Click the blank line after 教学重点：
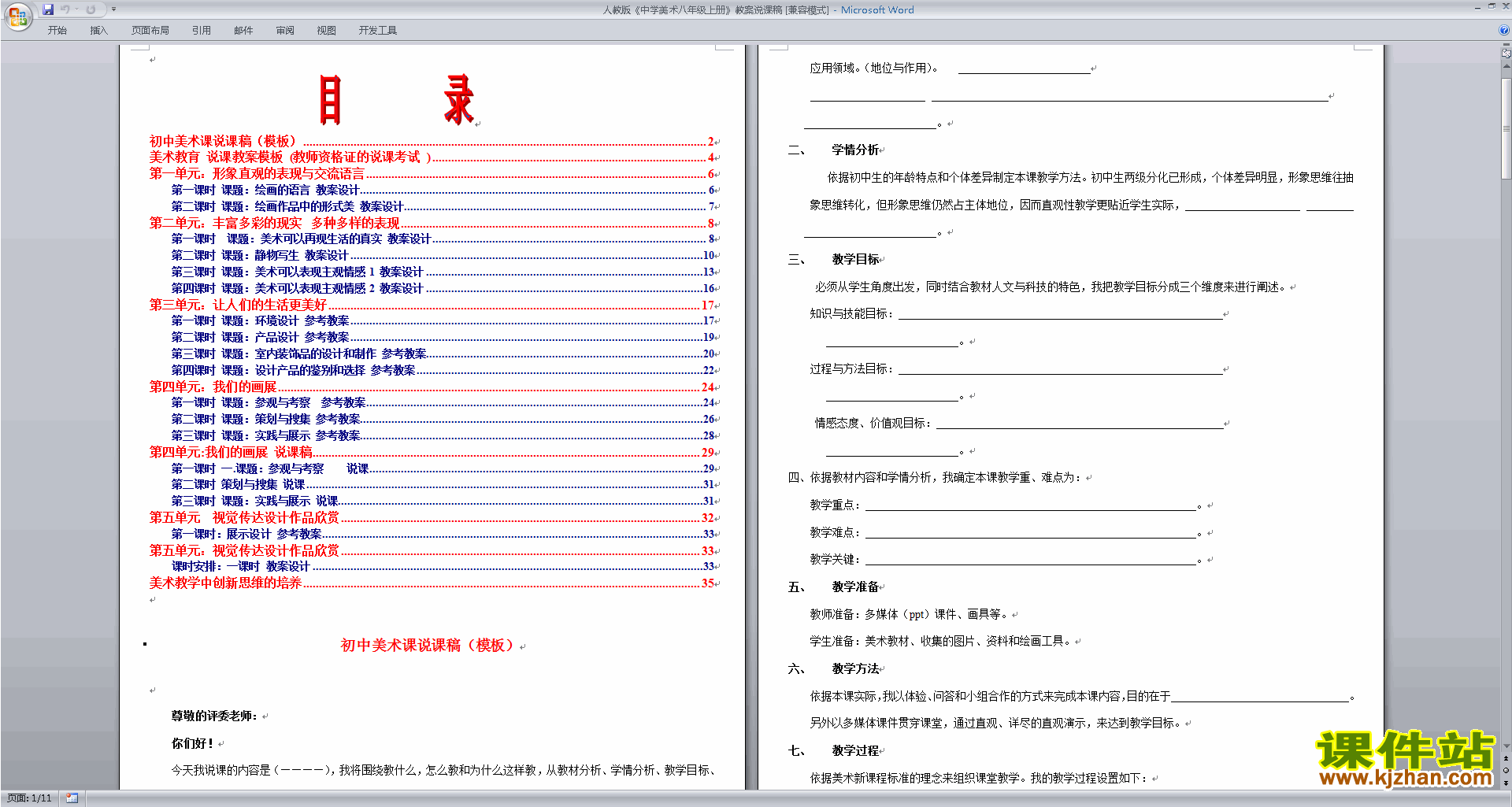 click(x=1031, y=505)
